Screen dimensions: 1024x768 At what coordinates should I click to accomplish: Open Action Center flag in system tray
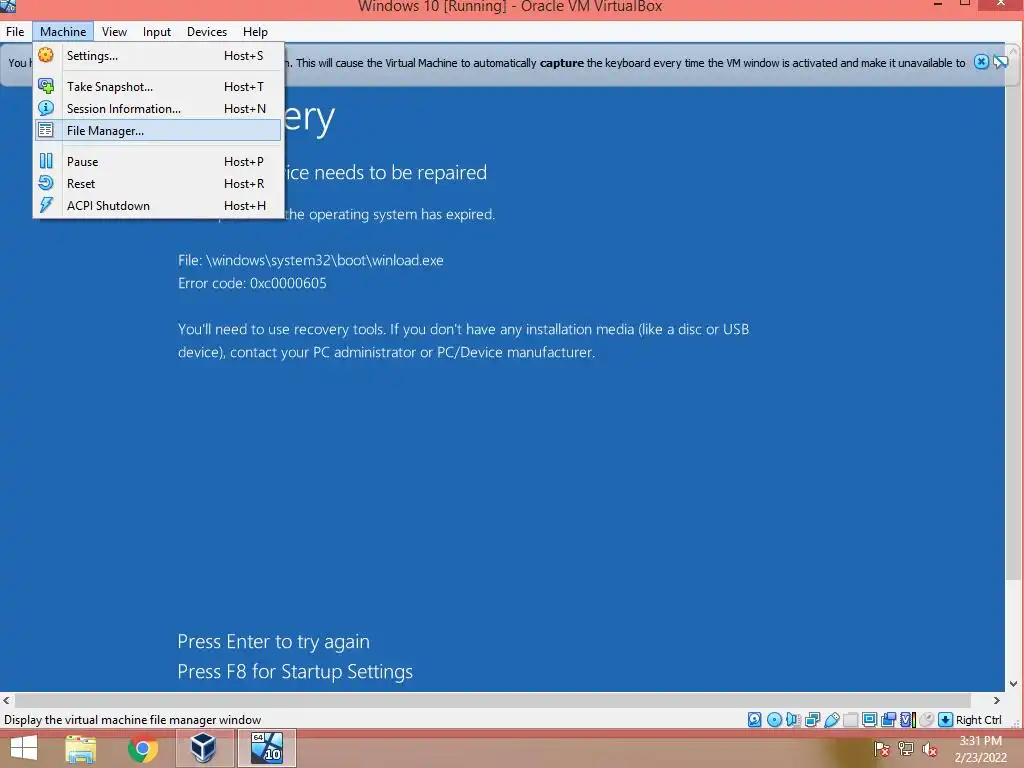(x=882, y=749)
